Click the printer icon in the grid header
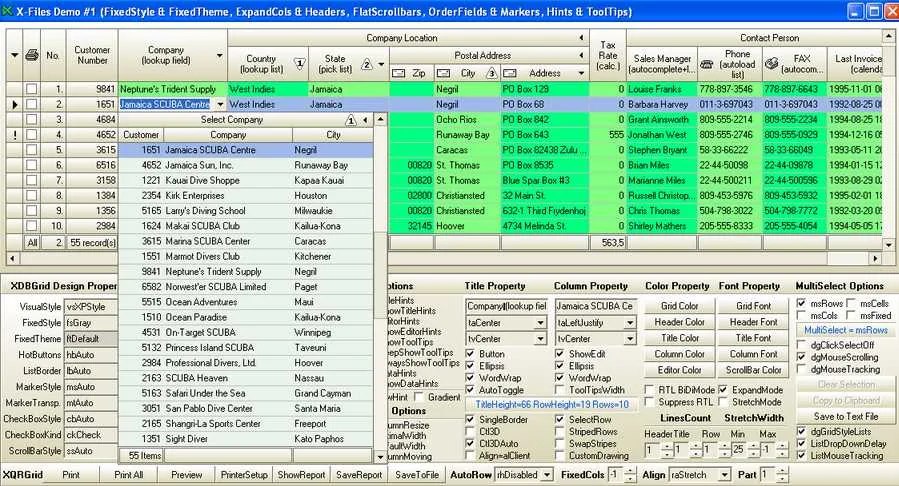Screen dimensions: 899x486 tap(32, 55)
